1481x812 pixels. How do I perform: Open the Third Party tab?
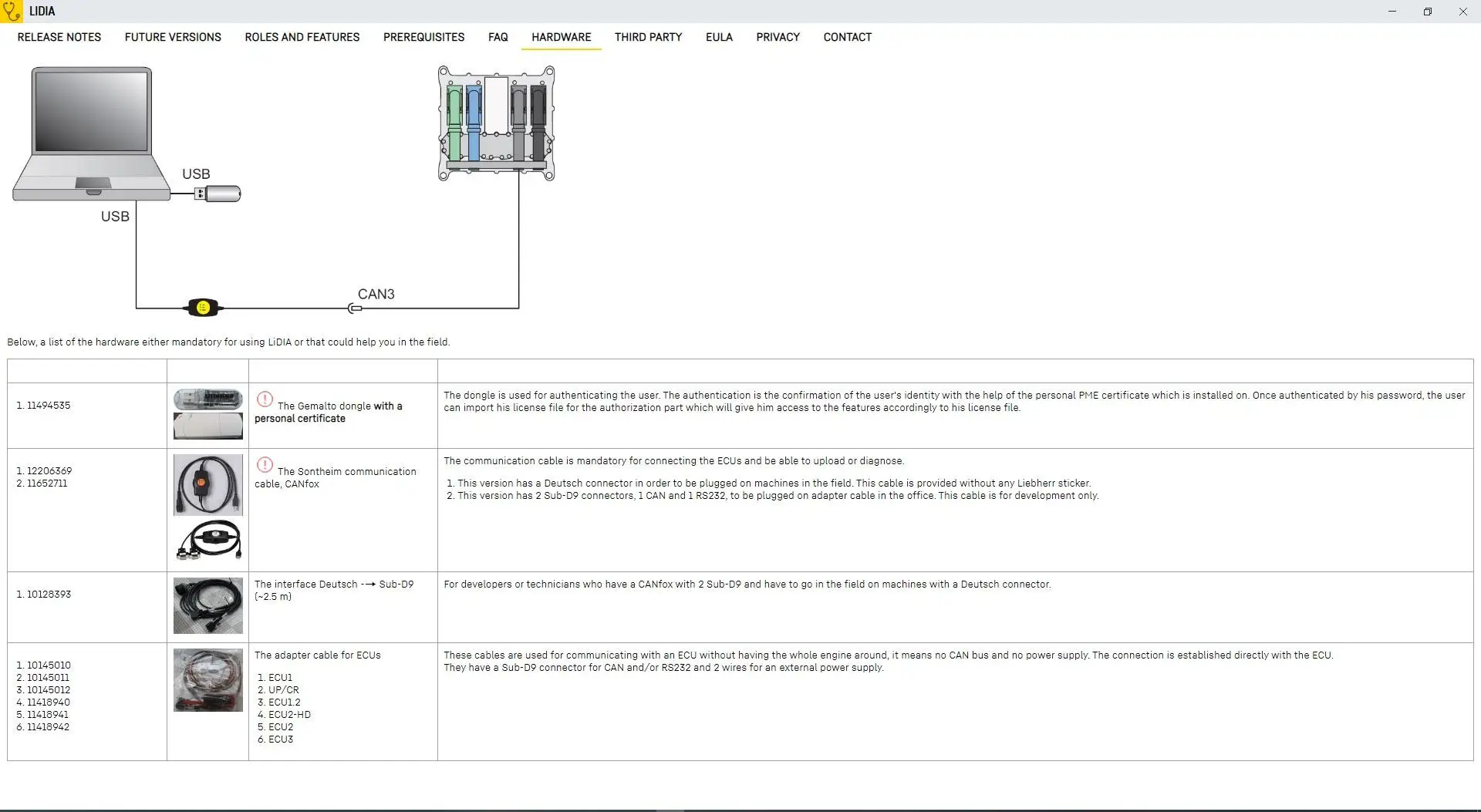click(649, 37)
